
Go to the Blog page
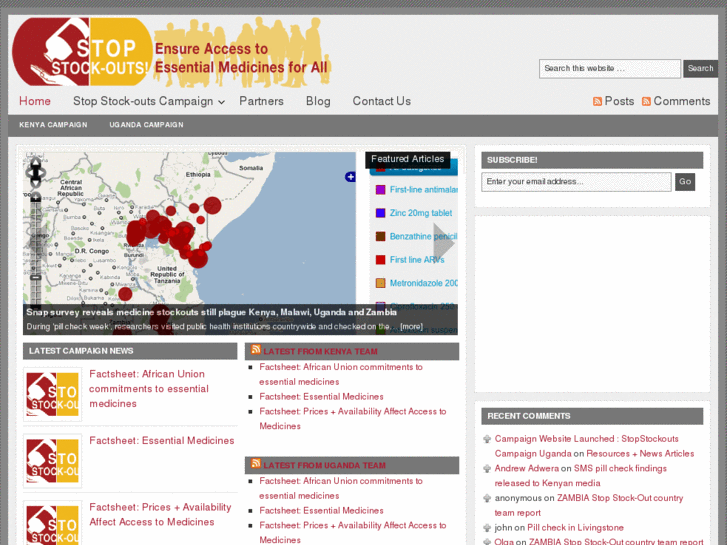click(x=318, y=101)
